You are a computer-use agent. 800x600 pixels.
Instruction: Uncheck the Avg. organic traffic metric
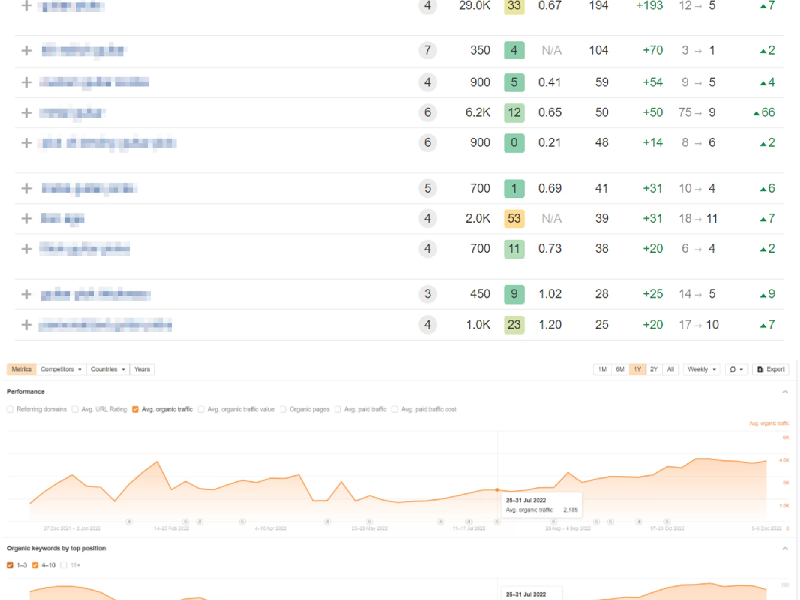136,409
